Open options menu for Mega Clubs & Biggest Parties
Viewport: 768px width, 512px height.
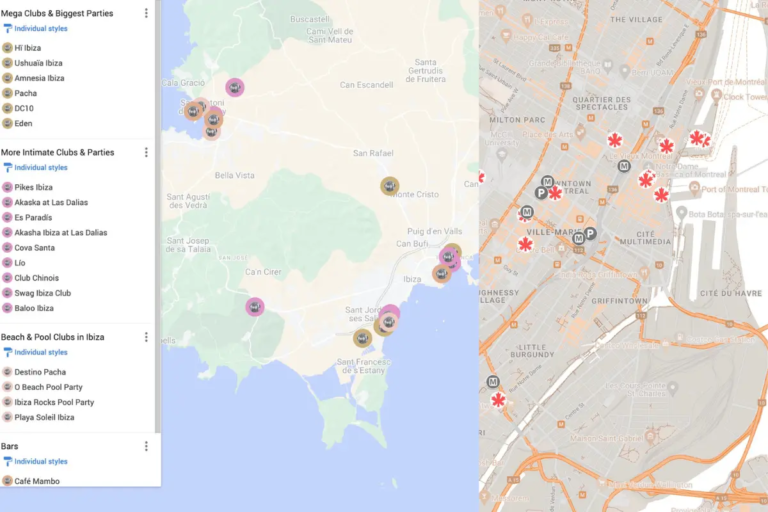click(146, 13)
